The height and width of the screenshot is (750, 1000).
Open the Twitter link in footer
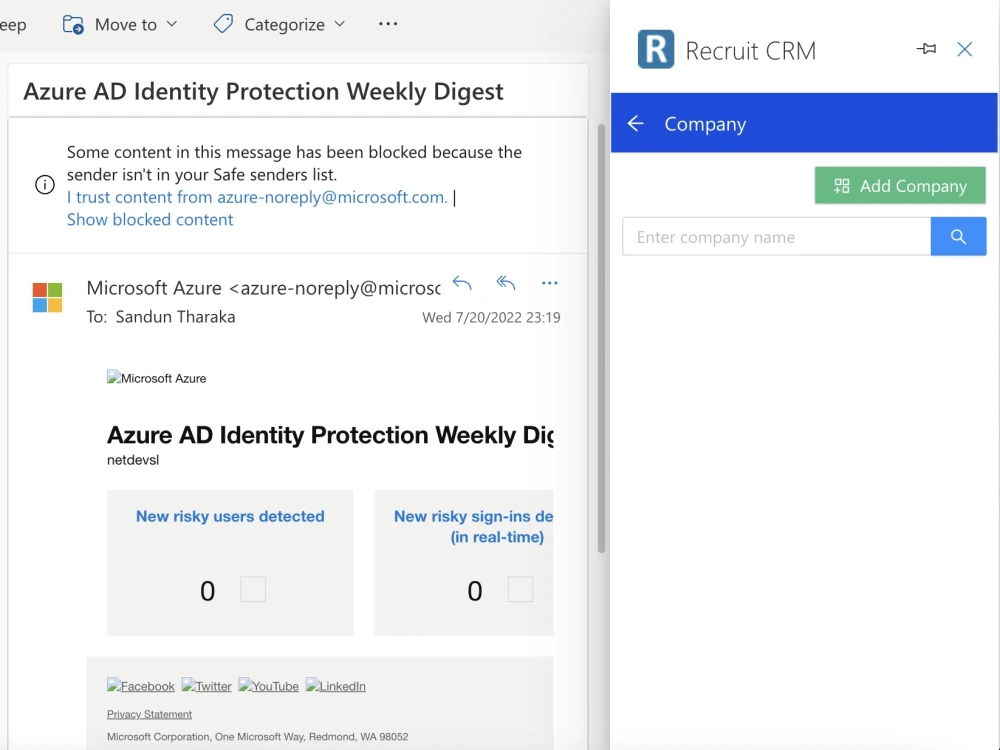click(x=207, y=686)
